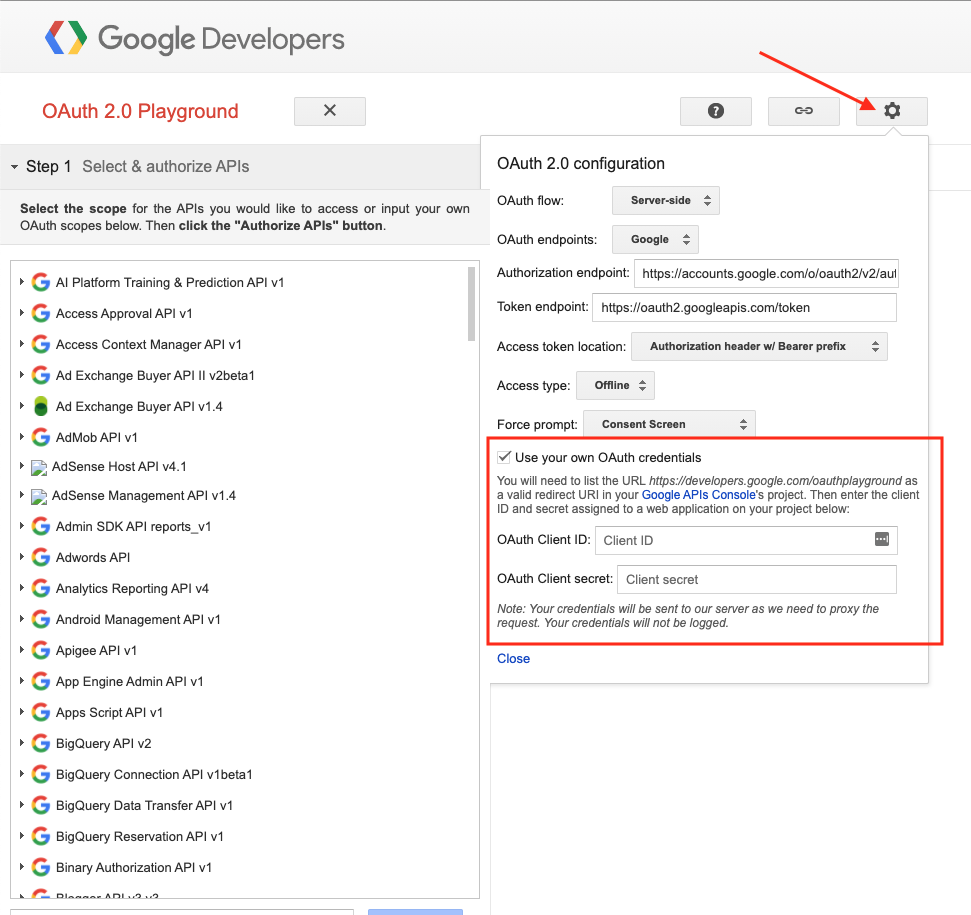Click Google icon for Analytics Reporting API v4

pyautogui.click(x=41, y=588)
